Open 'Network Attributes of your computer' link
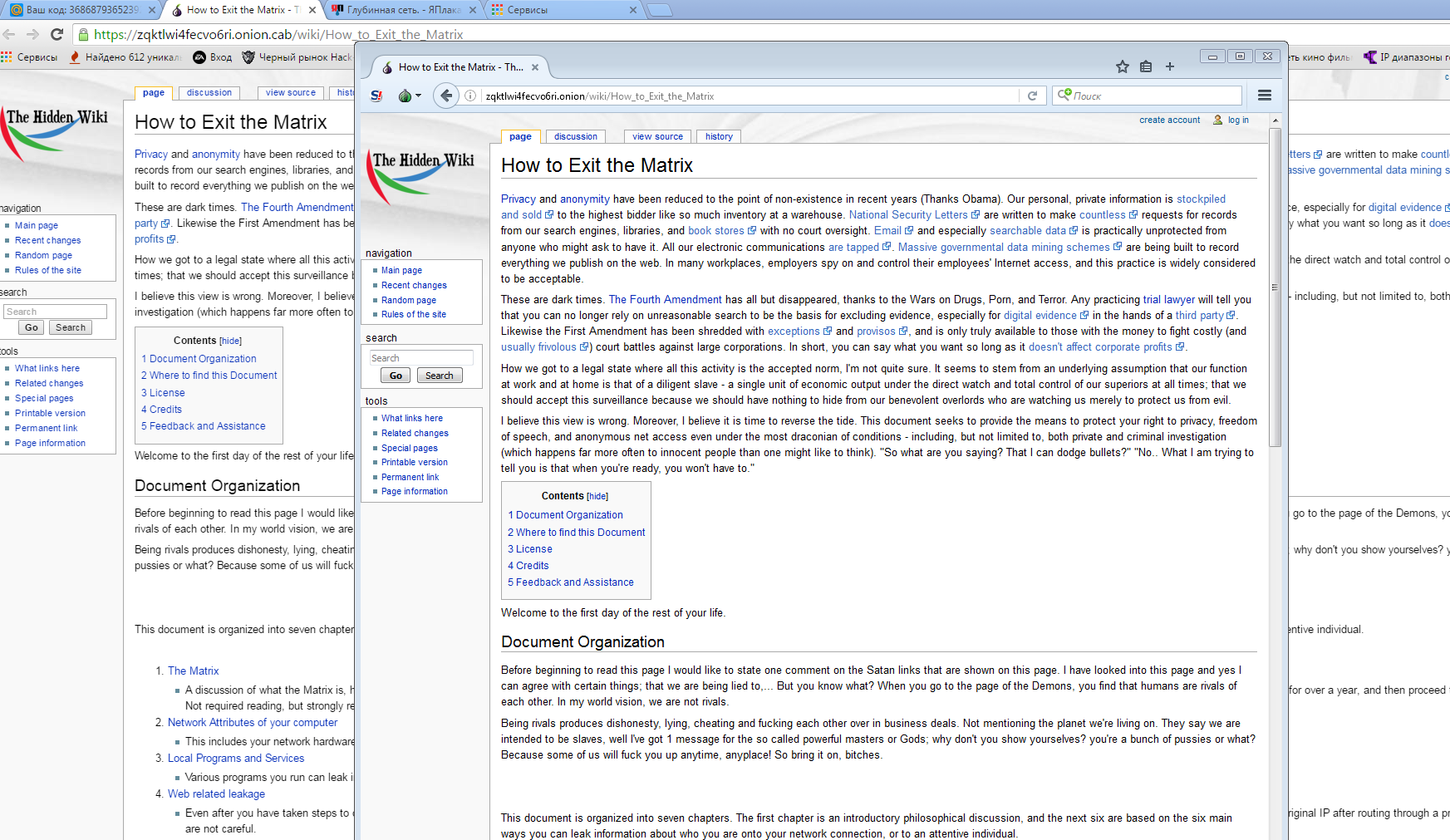This screenshot has width=1450, height=840. (253, 723)
